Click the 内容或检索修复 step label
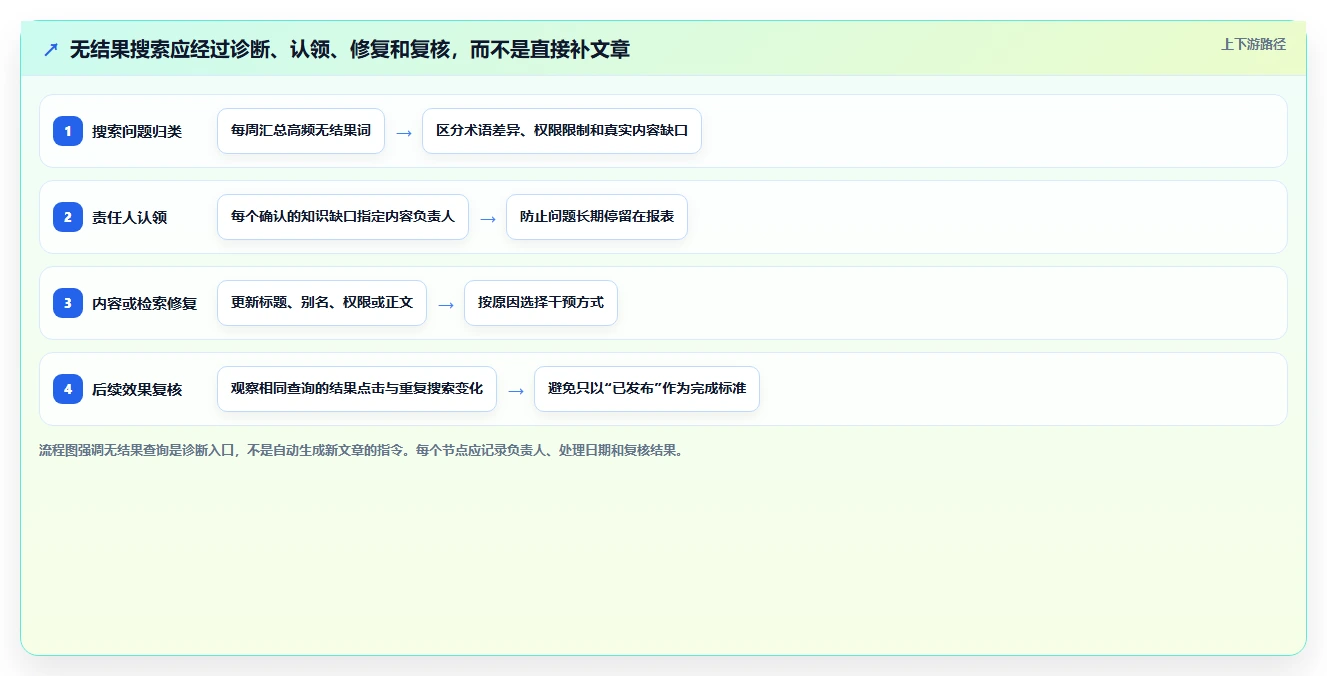The image size is (1327, 676). (x=145, y=303)
